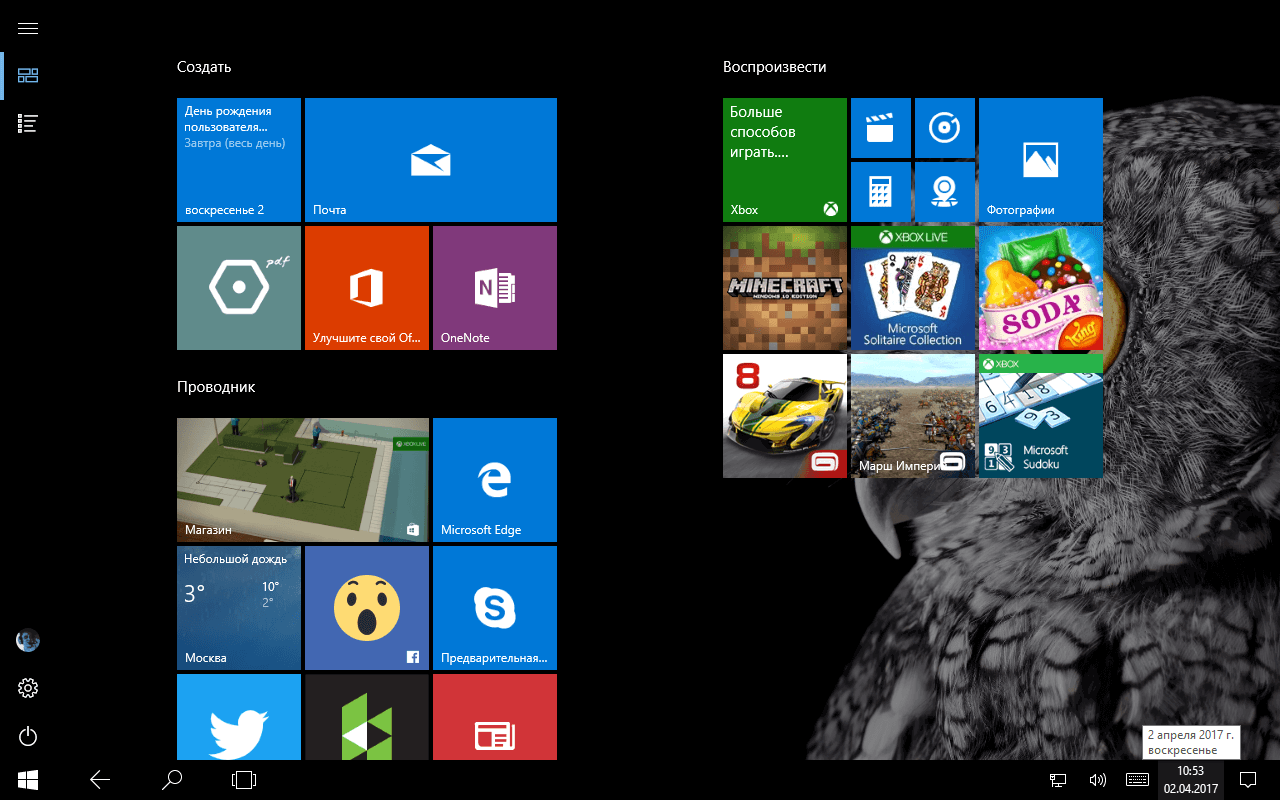The width and height of the screenshot is (1280, 800).
Task: Open the touch keyboard icon
Action: coord(1137,780)
